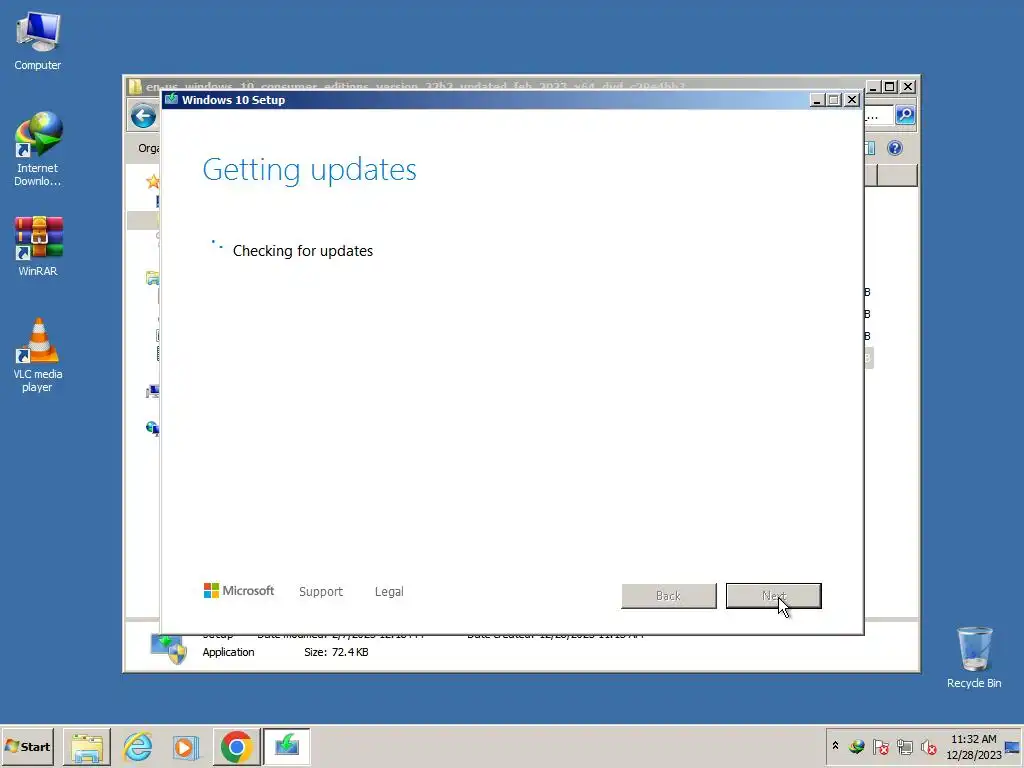The width and height of the screenshot is (1024, 768).
Task: Open the Explorer help question mark icon
Action: tap(895, 148)
